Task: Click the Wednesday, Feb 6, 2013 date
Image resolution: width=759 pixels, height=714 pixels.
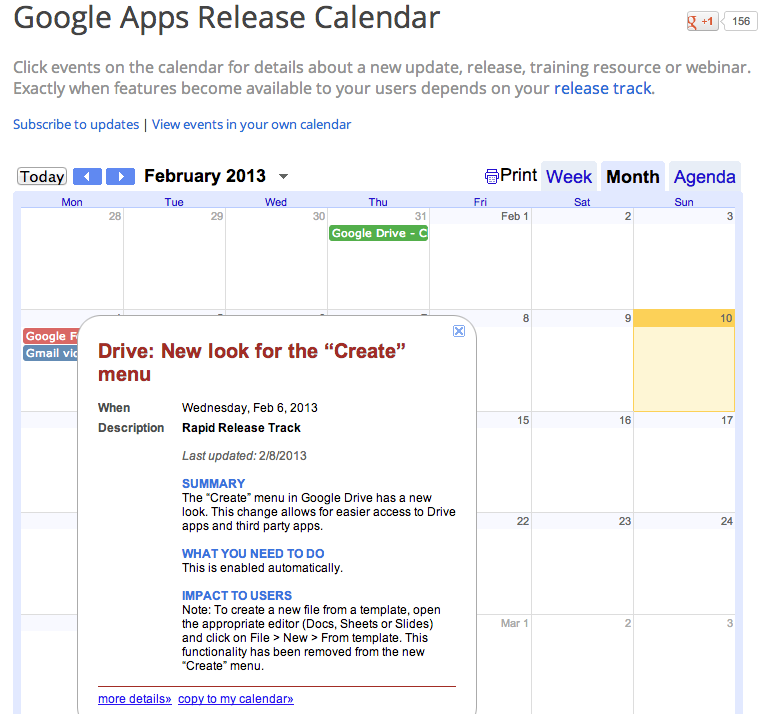Action: (250, 408)
